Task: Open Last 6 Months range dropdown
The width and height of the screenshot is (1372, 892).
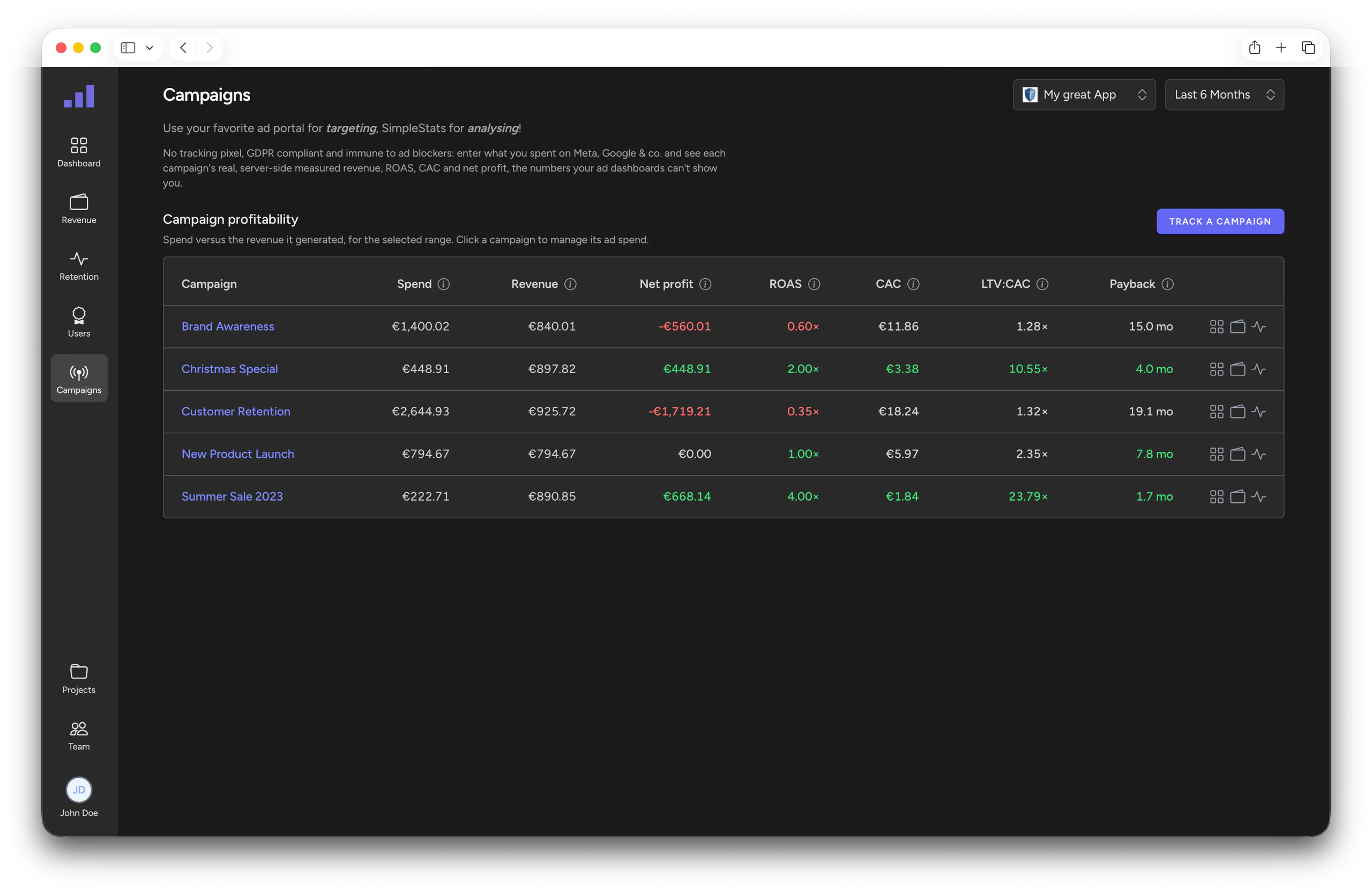Action: click(1224, 94)
